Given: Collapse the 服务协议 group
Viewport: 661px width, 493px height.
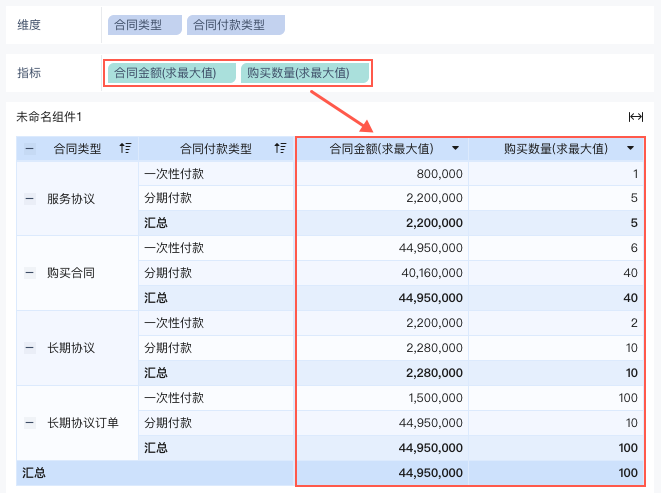Looking at the screenshot, I should [x=30, y=198].
